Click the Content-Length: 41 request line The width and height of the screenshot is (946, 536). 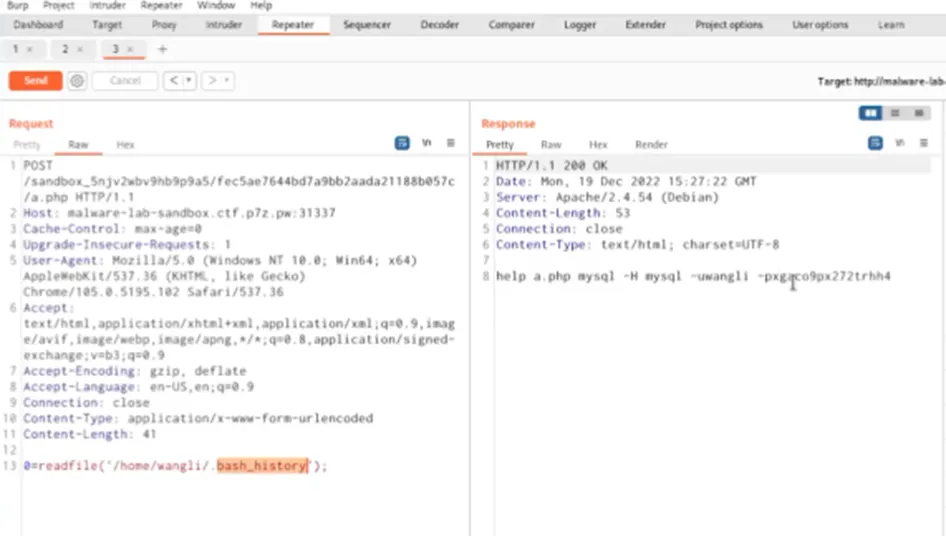tap(89, 434)
